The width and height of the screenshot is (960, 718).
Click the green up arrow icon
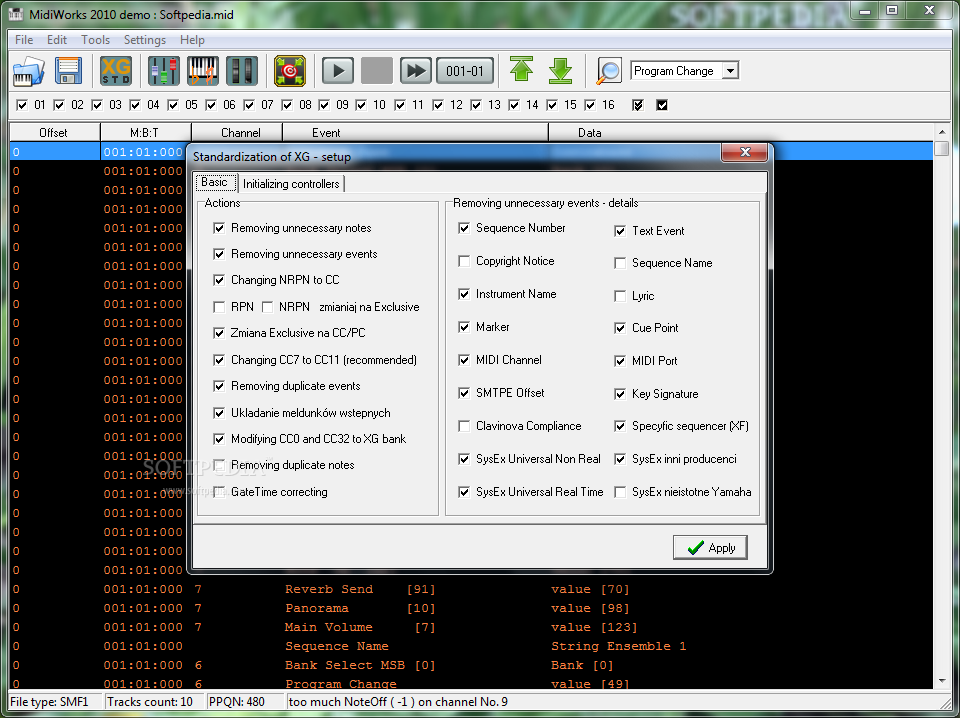coord(521,70)
